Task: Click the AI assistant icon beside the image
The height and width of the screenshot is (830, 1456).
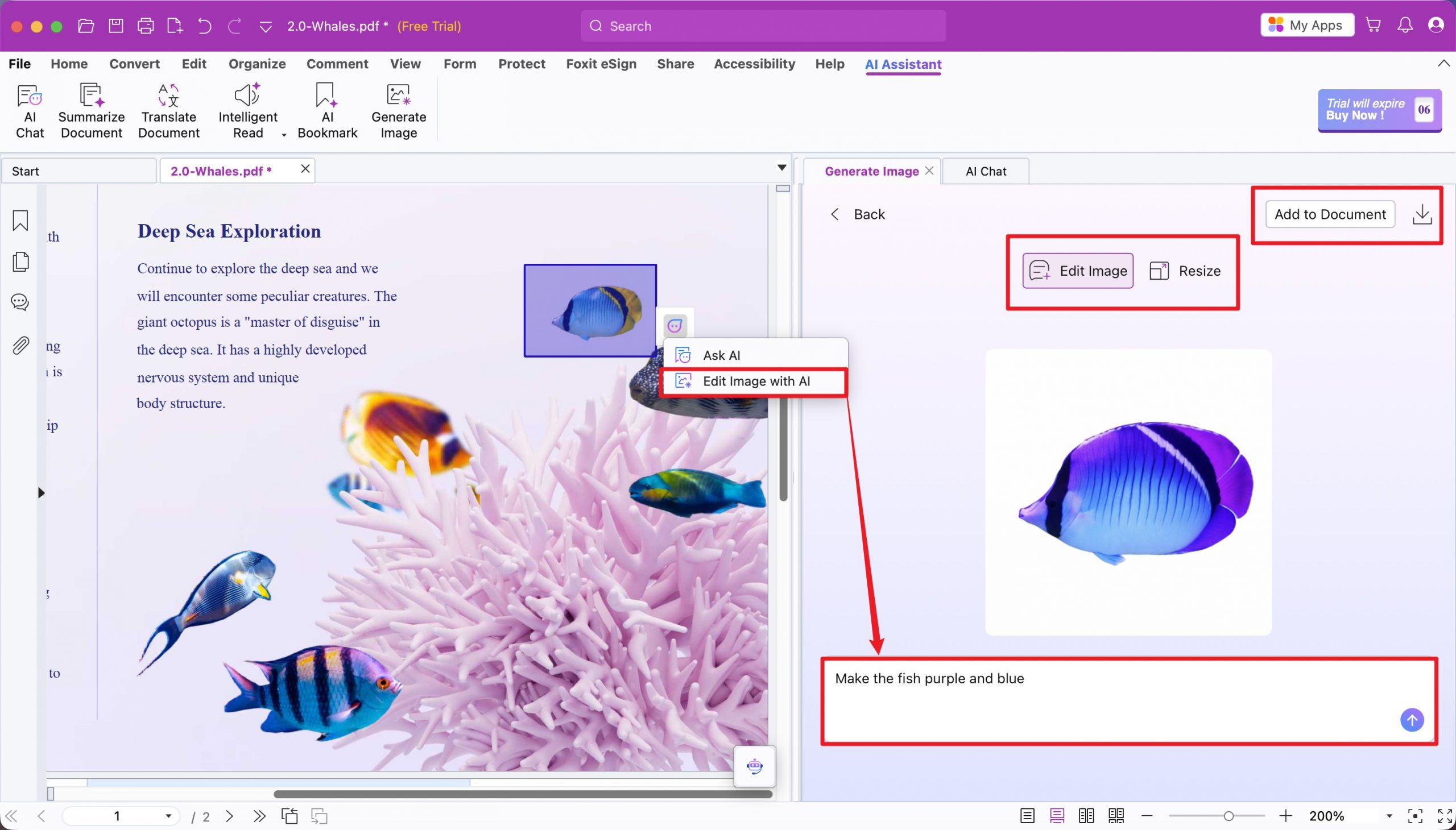Action: click(x=675, y=326)
